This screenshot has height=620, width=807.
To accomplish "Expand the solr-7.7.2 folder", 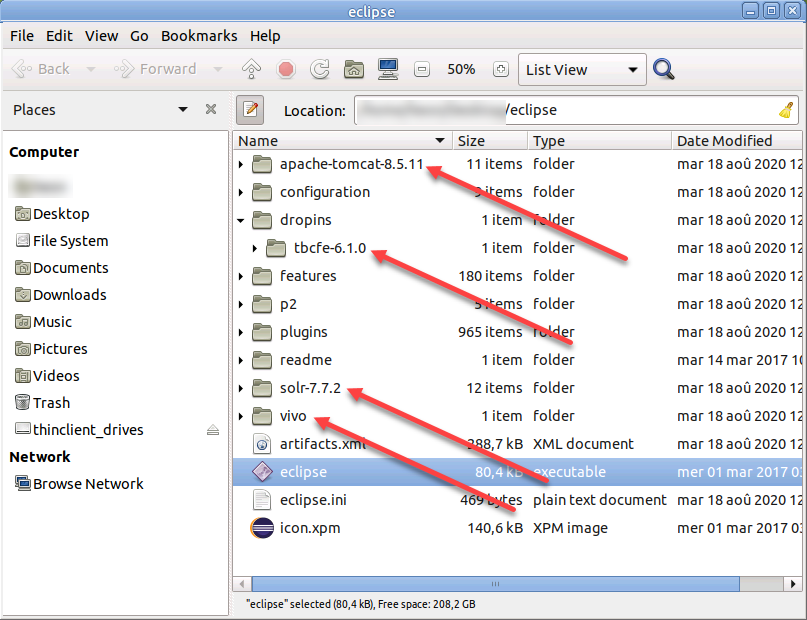I will [241, 388].
